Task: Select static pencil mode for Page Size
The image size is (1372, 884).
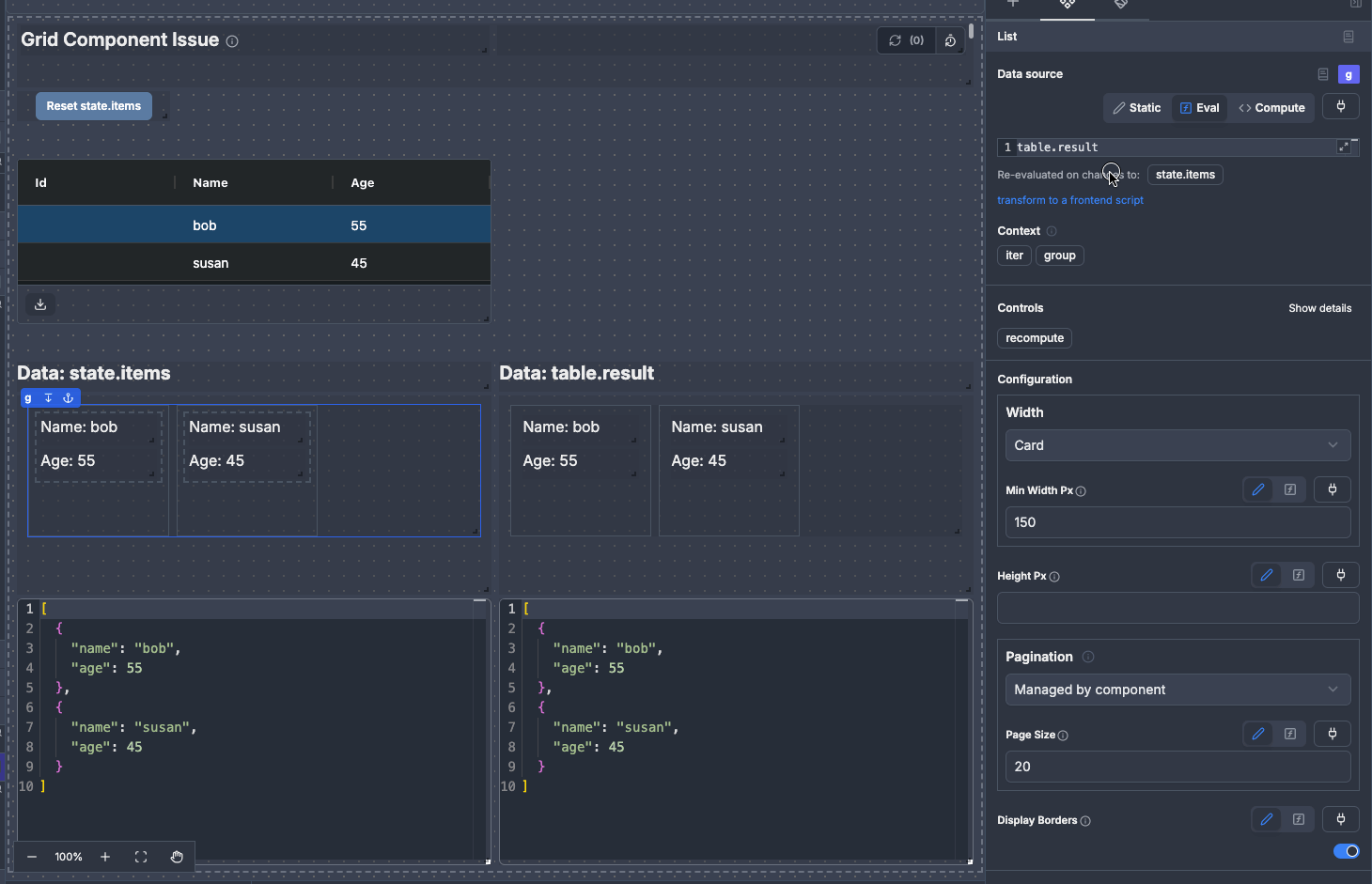Action: pos(1258,734)
